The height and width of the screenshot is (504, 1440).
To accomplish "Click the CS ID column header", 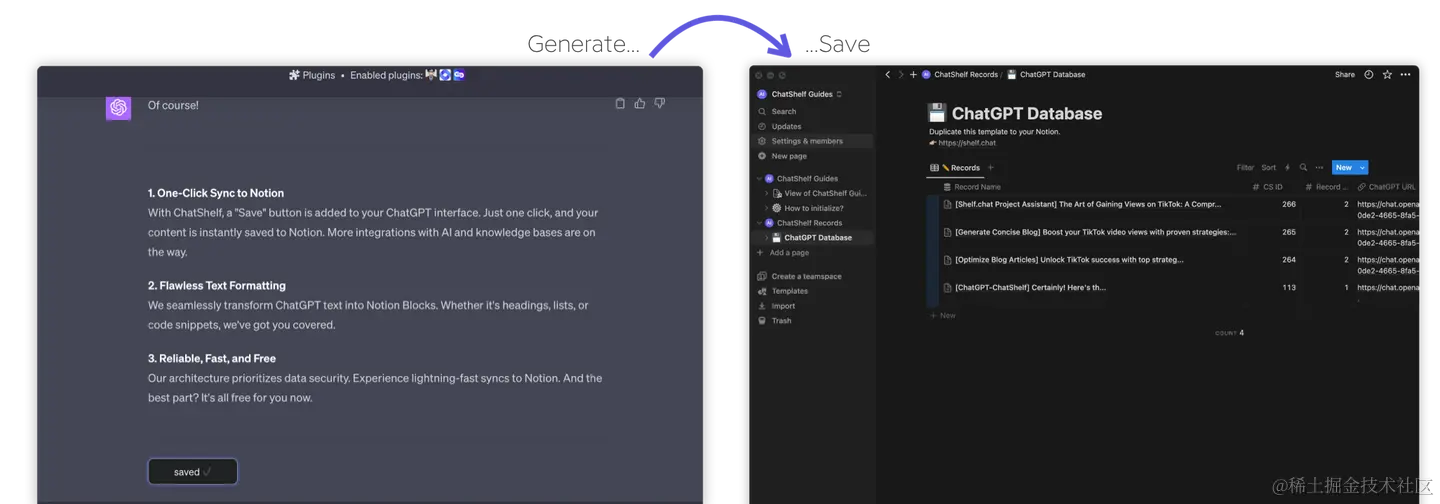I will tap(1267, 187).
